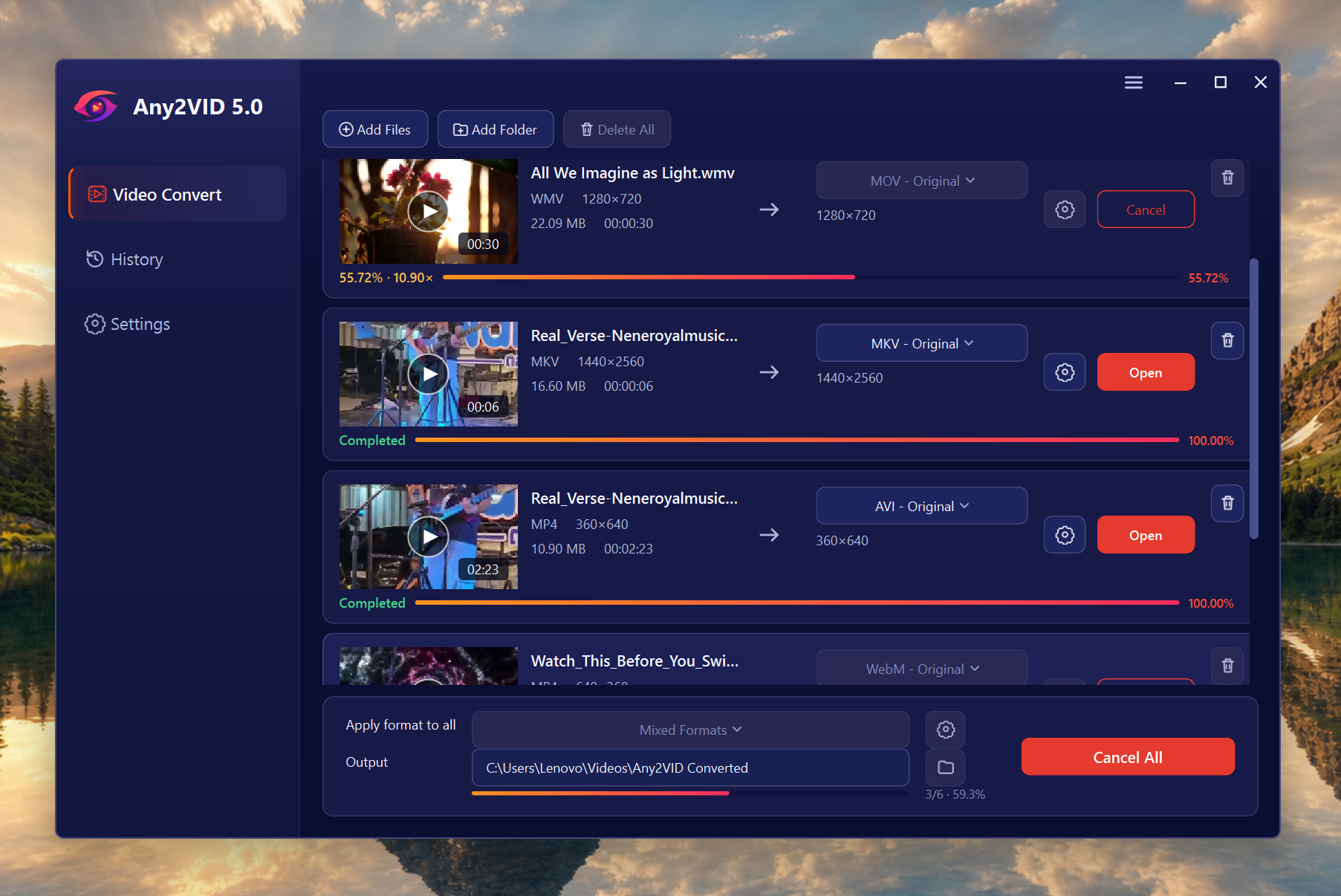Screen dimensions: 1341x896
Task: Click the overall 3/6 progress bar
Action: click(x=690, y=793)
